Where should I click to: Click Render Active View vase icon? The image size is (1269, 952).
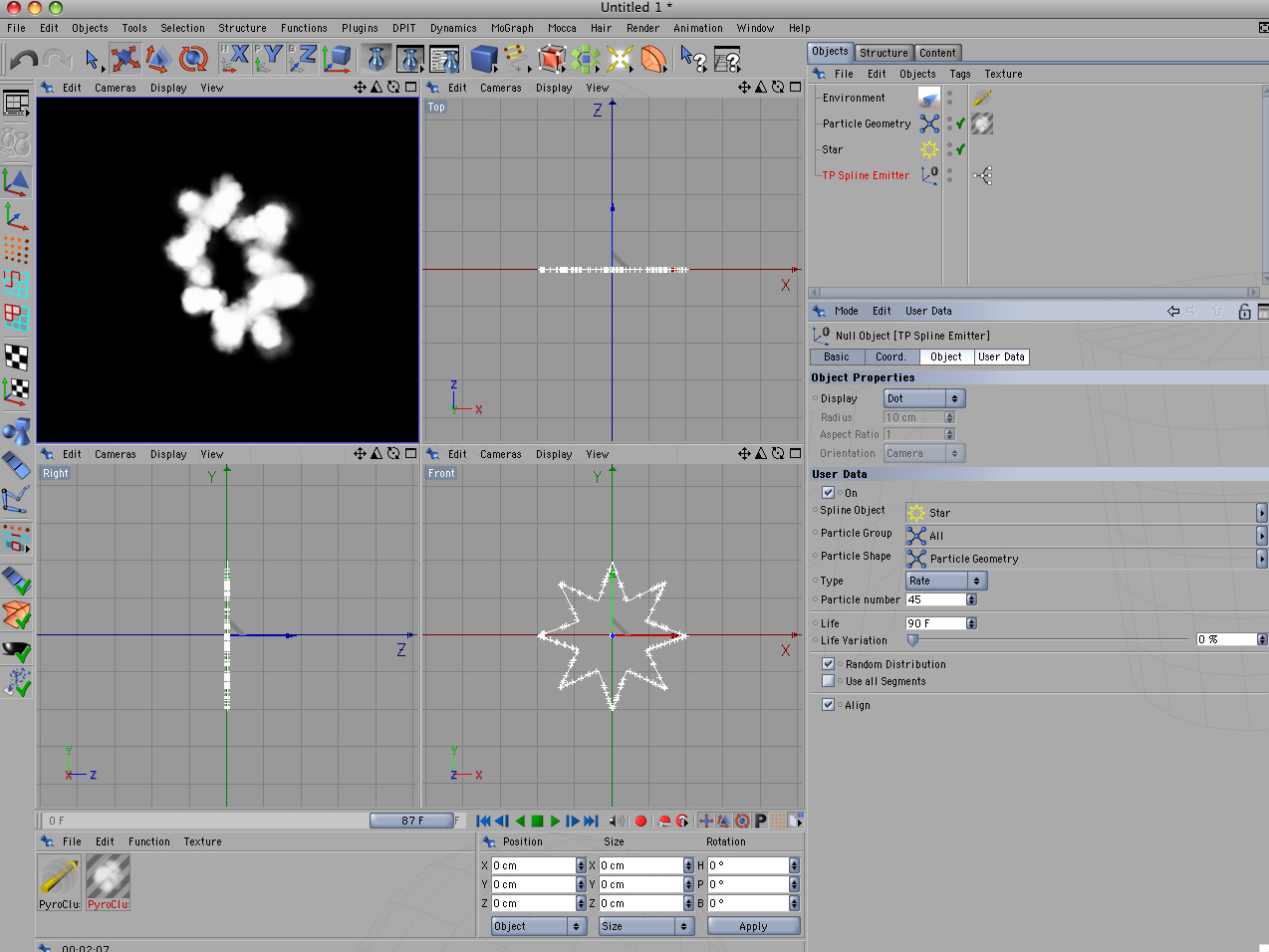point(377,59)
